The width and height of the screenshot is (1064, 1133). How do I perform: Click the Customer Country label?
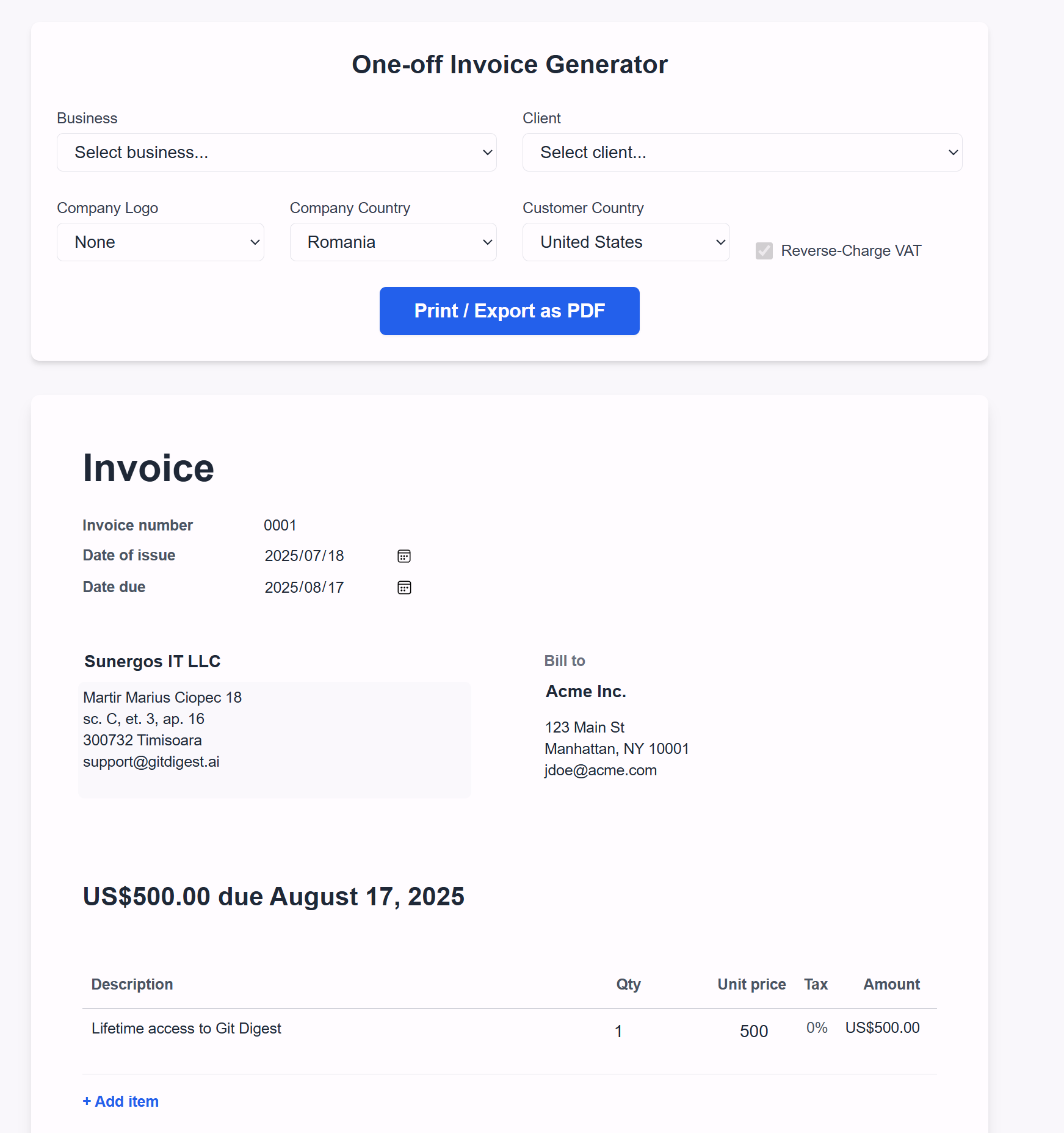coord(584,208)
